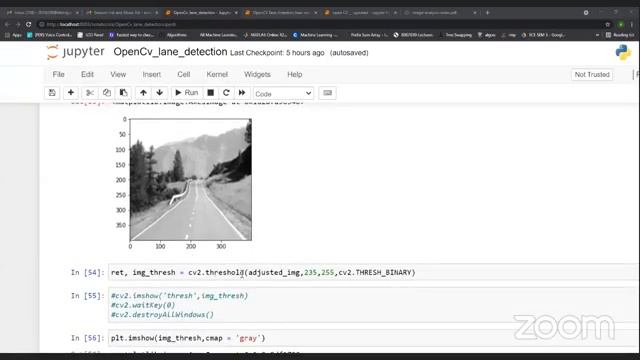Select the plt.imshow(img_thresh) cell
This screenshot has height=360, width=640.
coord(373,338)
